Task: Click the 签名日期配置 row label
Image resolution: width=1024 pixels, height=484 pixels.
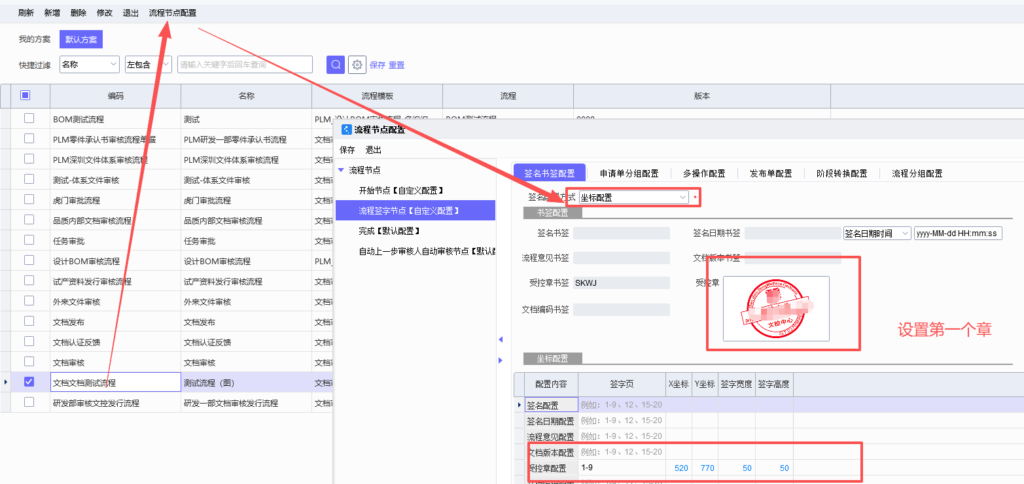Action: tap(550, 421)
